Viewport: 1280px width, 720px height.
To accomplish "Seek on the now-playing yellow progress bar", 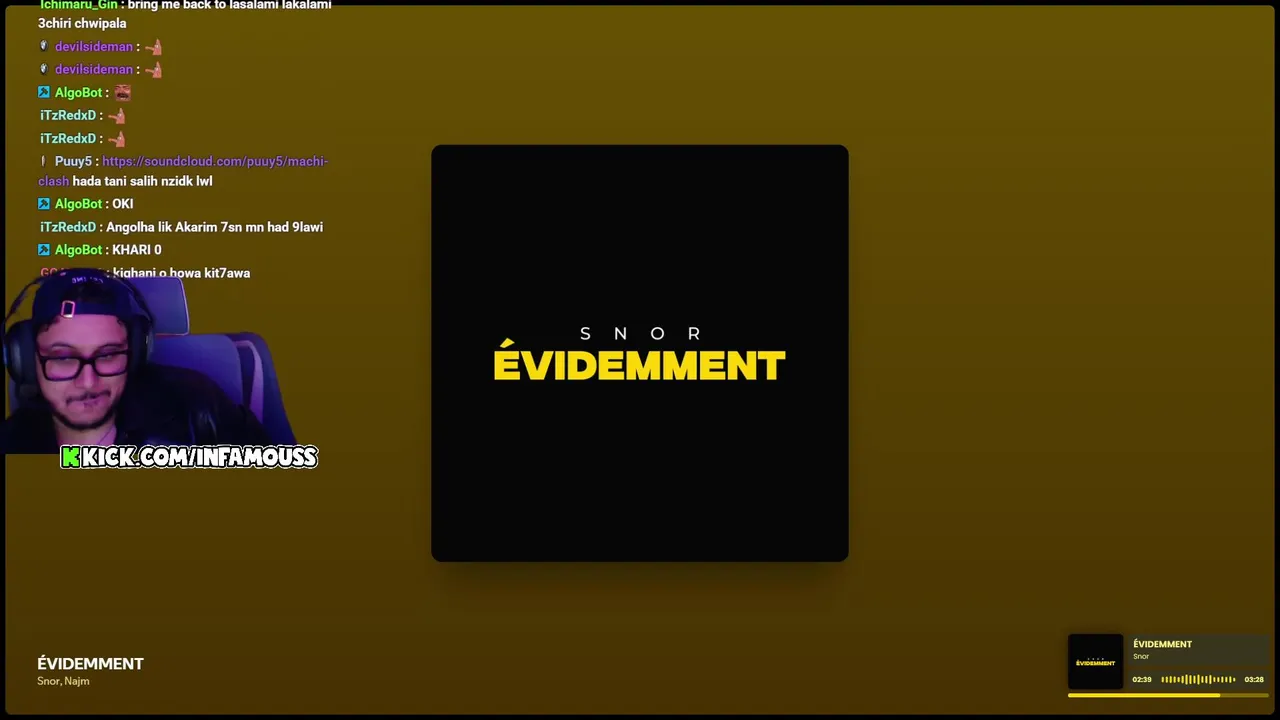I will point(1168,695).
